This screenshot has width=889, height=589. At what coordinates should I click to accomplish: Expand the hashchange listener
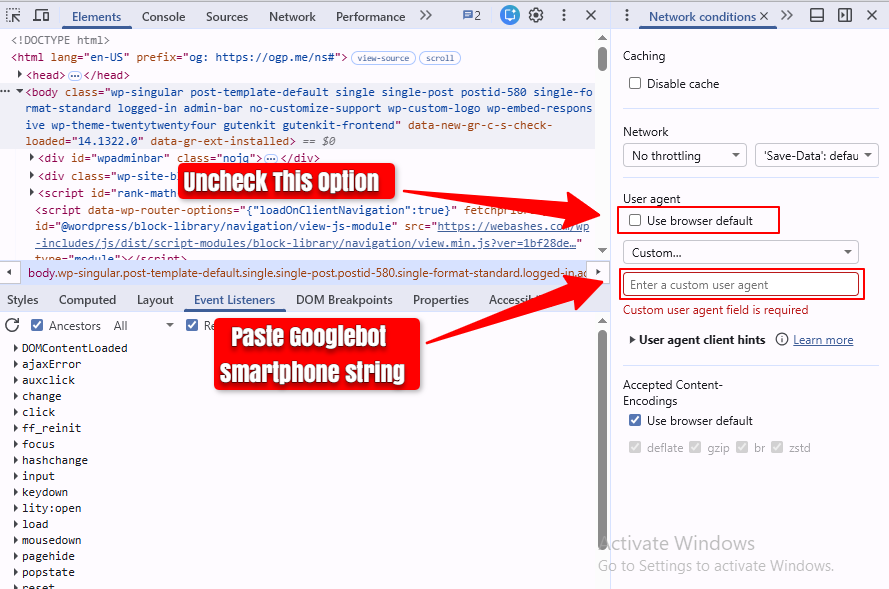pyautogui.click(x=15, y=460)
